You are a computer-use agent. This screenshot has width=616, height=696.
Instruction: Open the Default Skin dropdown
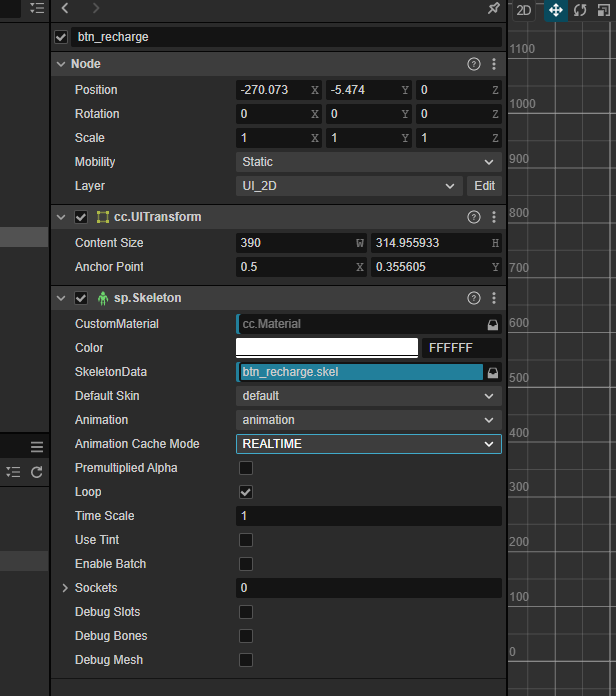point(369,396)
